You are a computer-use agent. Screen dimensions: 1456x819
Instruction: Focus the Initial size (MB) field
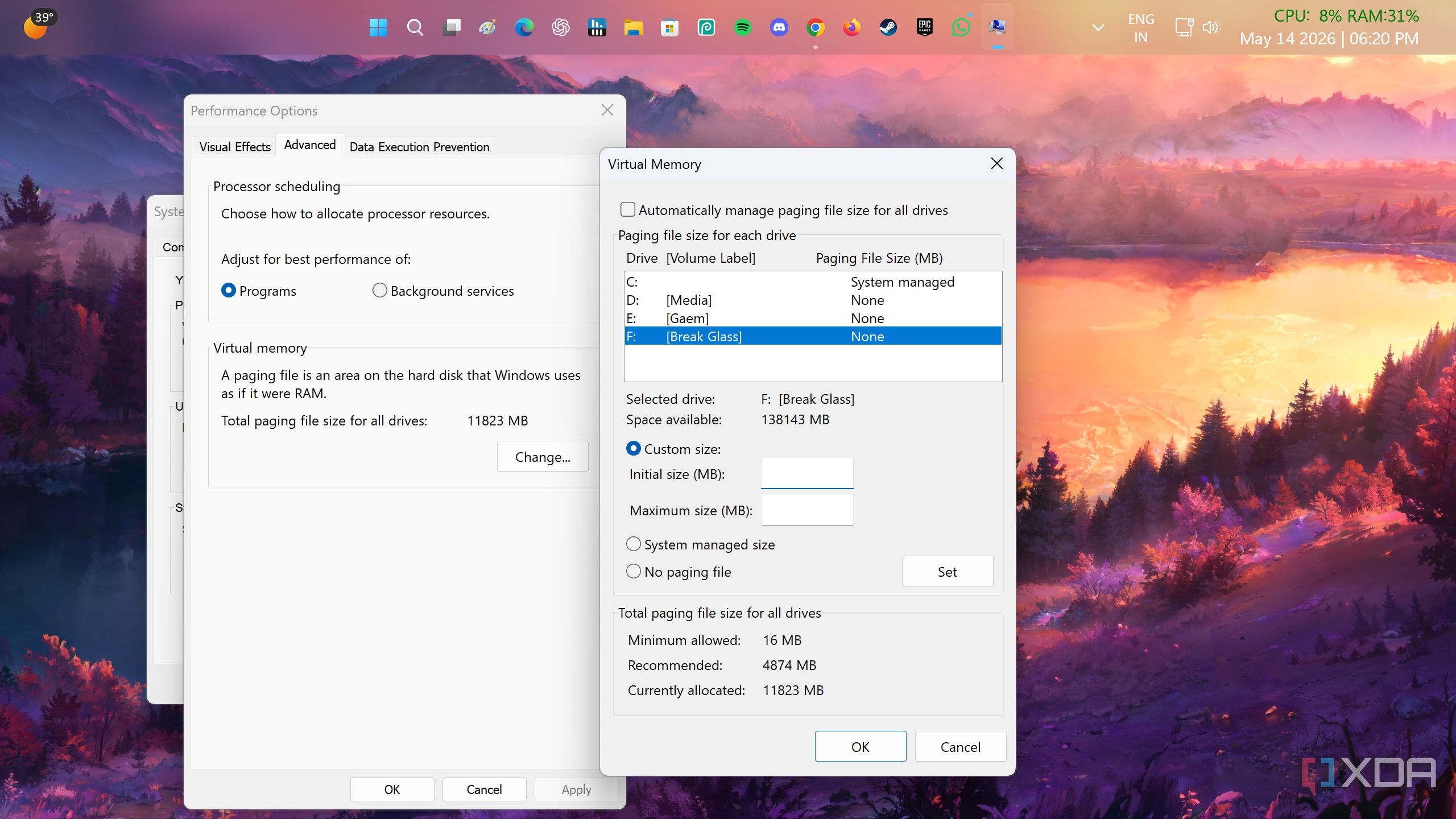[807, 473]
